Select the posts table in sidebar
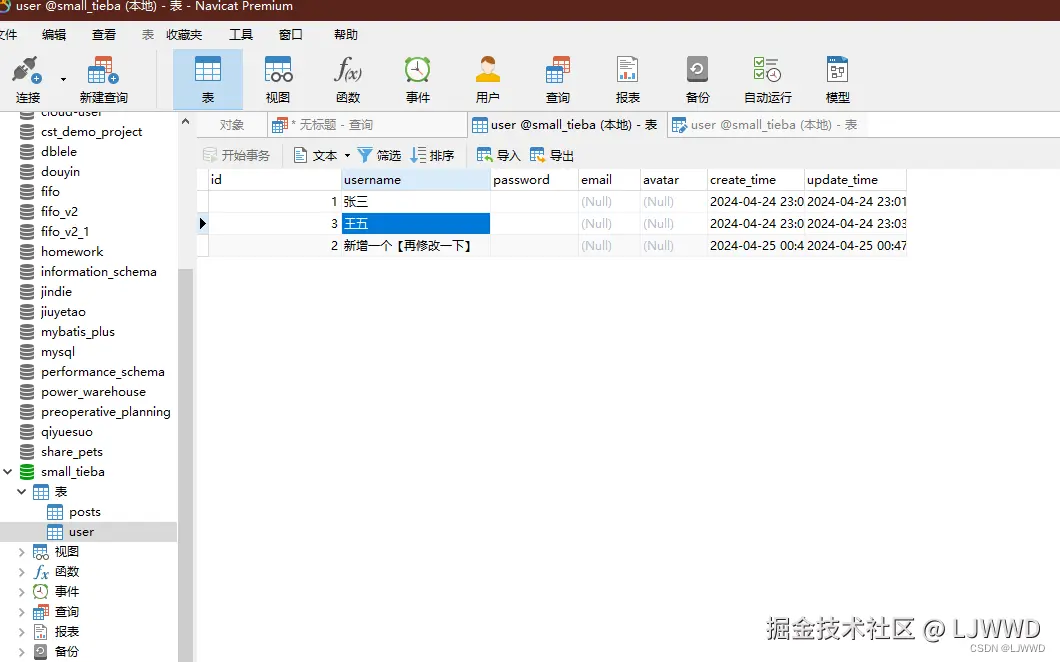 [x=84, y=511]
